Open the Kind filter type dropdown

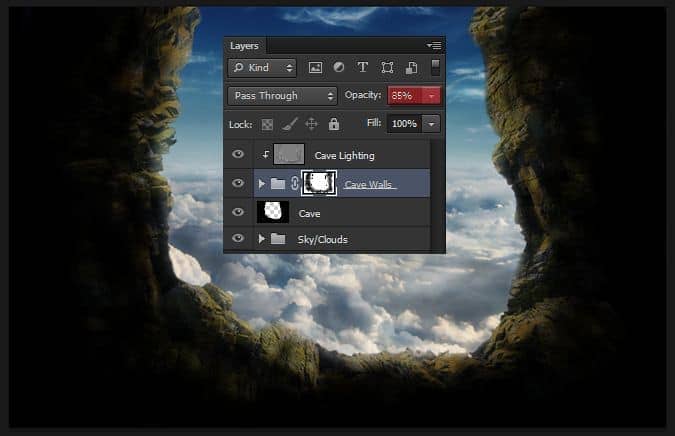pos(262,68)
